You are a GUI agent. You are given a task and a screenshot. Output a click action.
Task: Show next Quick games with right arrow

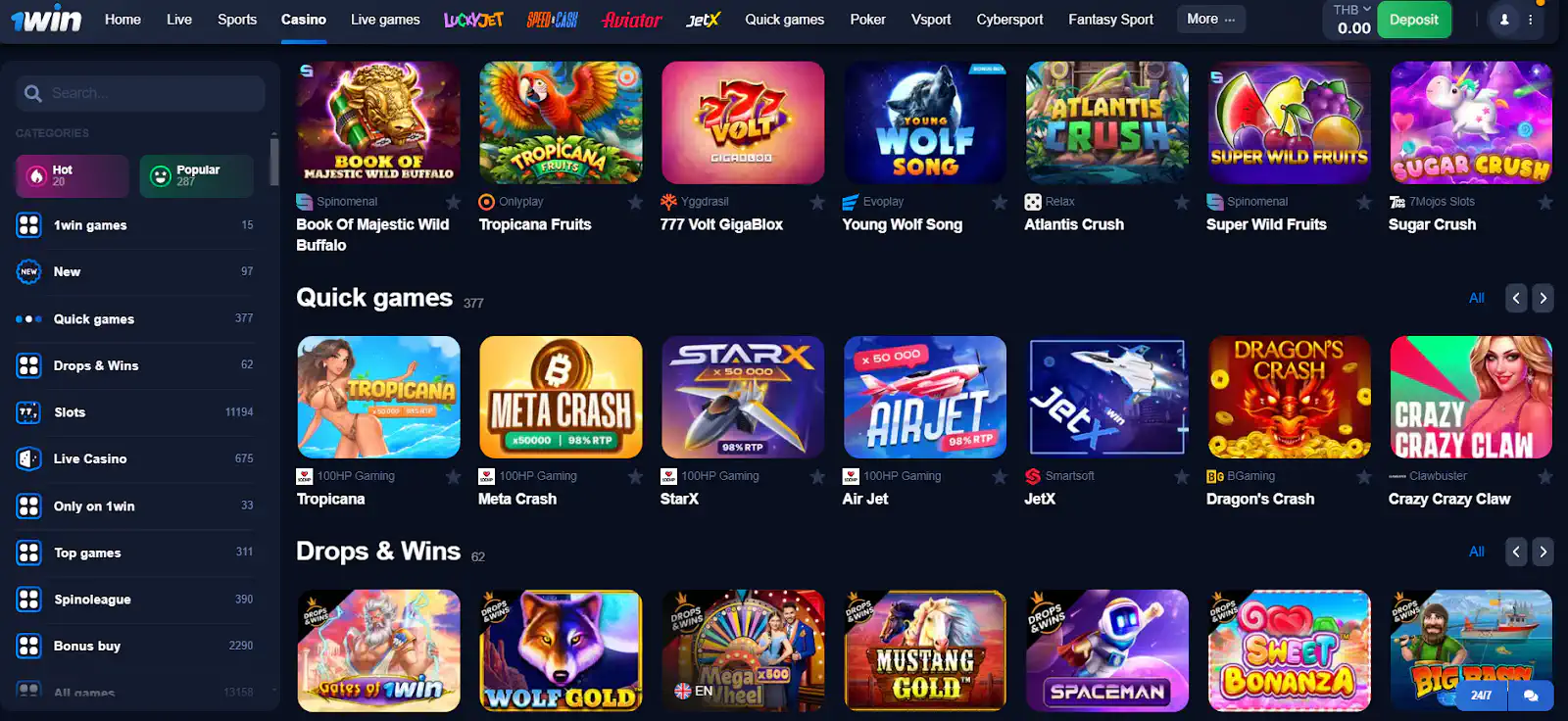pyautogui.click(x=1543, y=298)
